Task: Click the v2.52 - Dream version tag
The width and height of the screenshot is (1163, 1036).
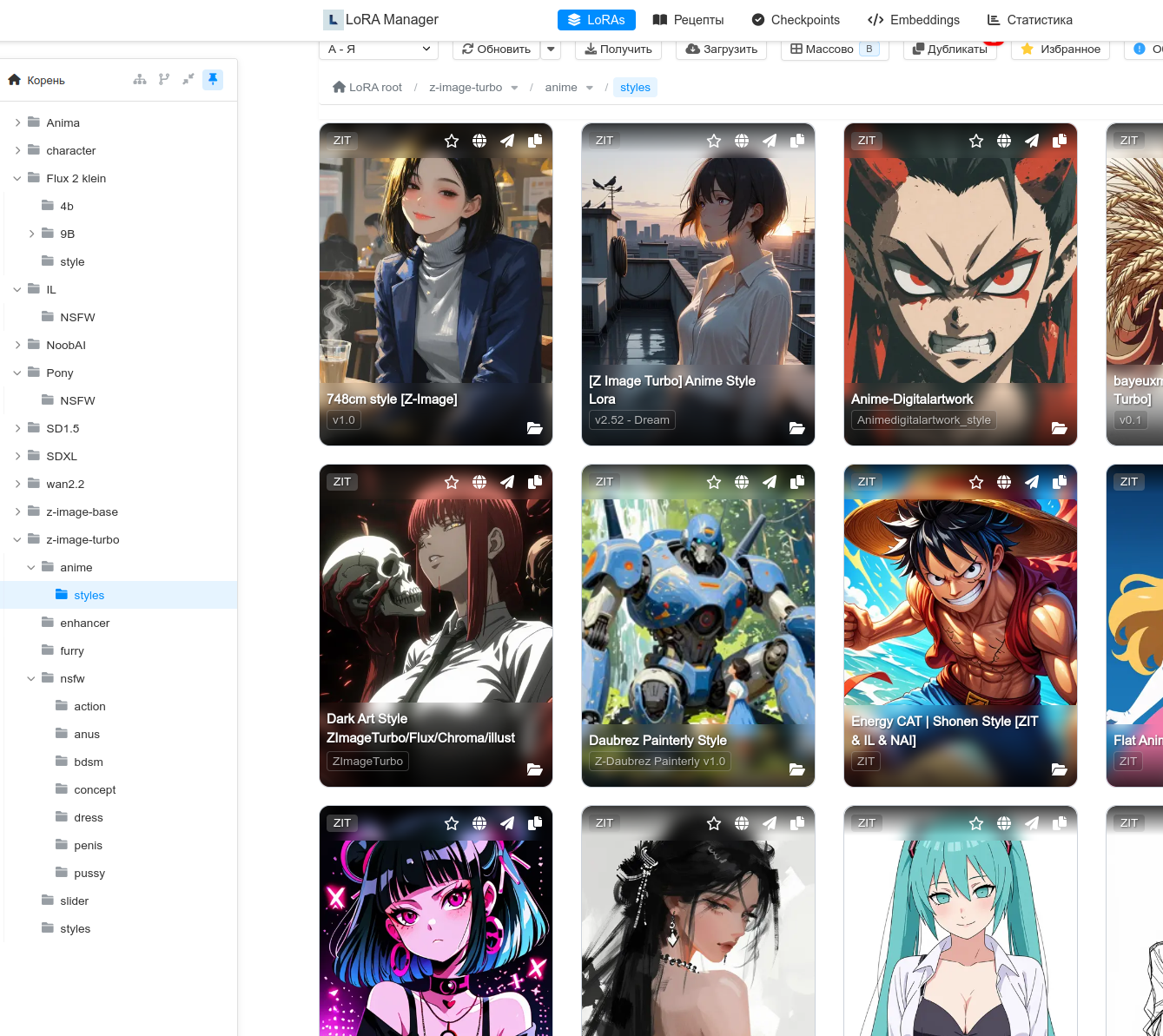Action: (632, 420)
